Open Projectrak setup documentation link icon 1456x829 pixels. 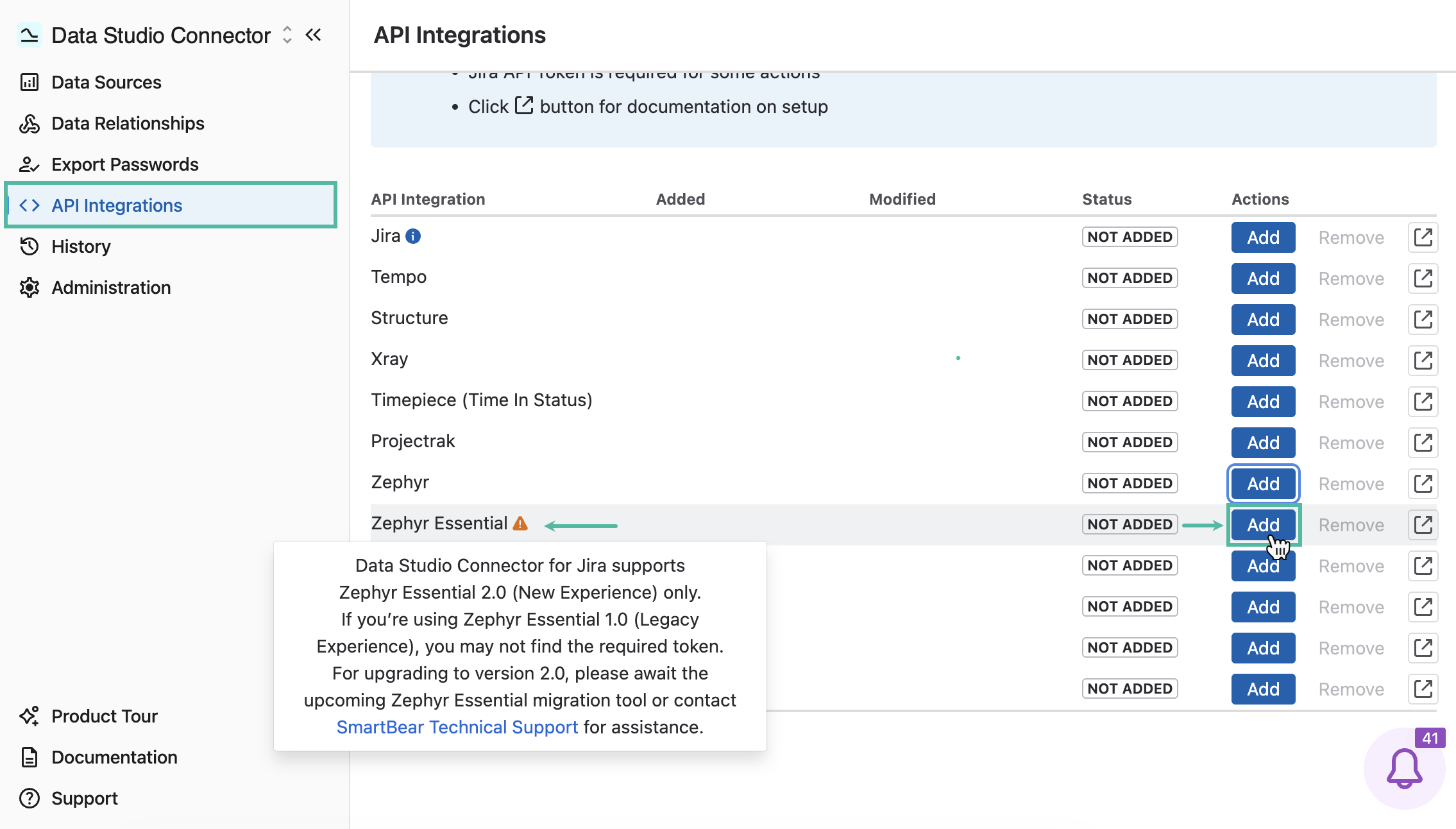point(1423,443)
